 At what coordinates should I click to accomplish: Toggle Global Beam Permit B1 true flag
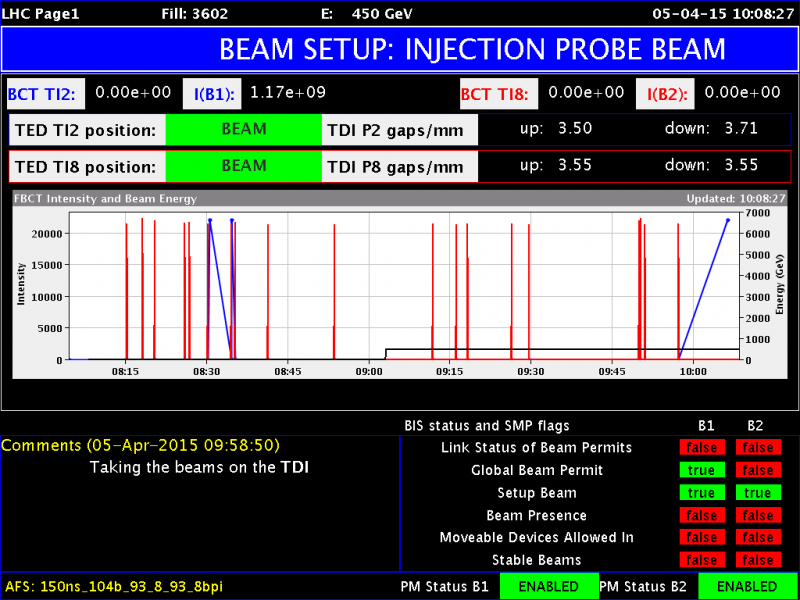[x=701, y=470]
